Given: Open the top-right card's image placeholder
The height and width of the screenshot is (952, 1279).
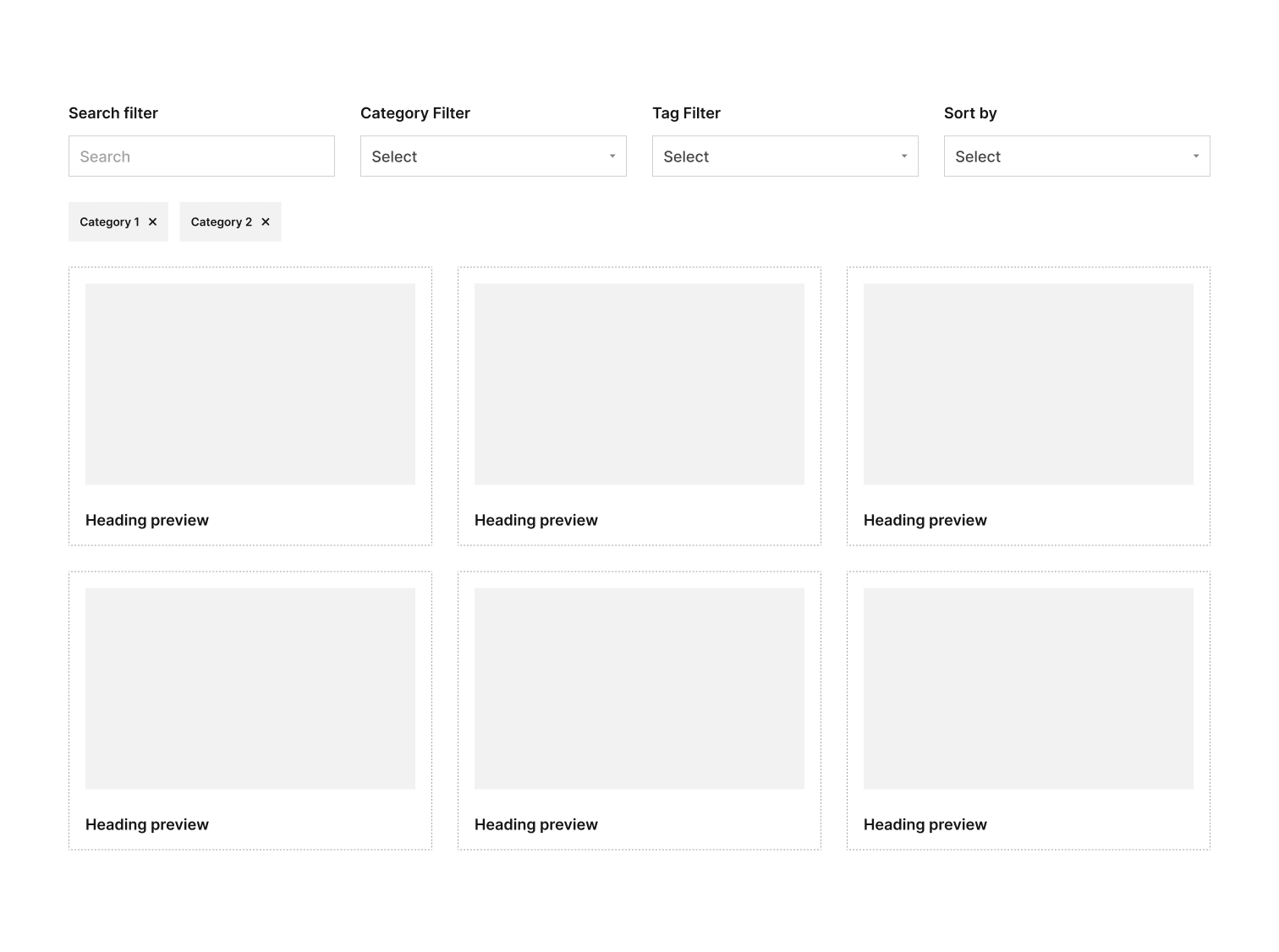Looking at the screenshot, I should pyautogui.click(x=1029, y=384).
